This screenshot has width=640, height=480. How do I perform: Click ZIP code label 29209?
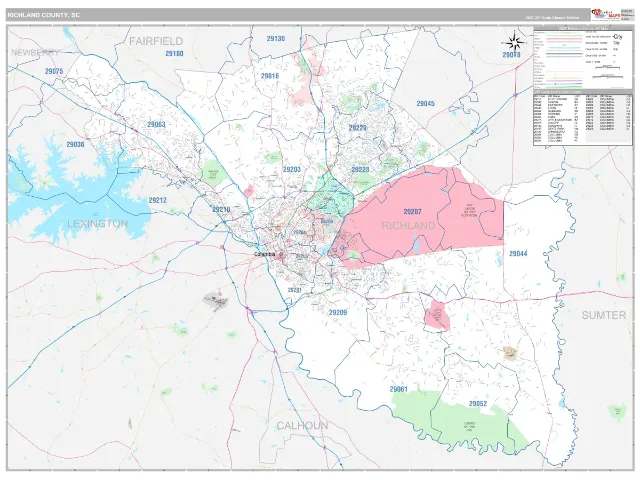pos(338,312)
